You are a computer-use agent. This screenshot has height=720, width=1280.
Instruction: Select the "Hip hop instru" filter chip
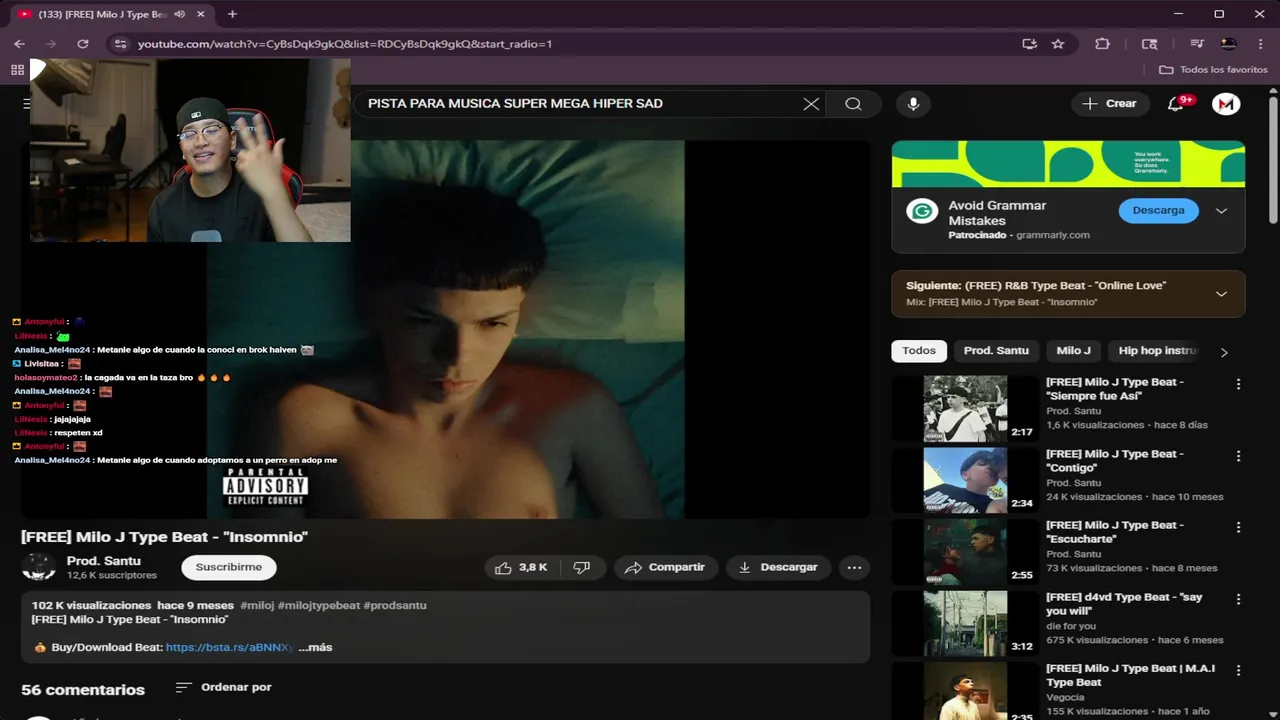point(1158,351)
